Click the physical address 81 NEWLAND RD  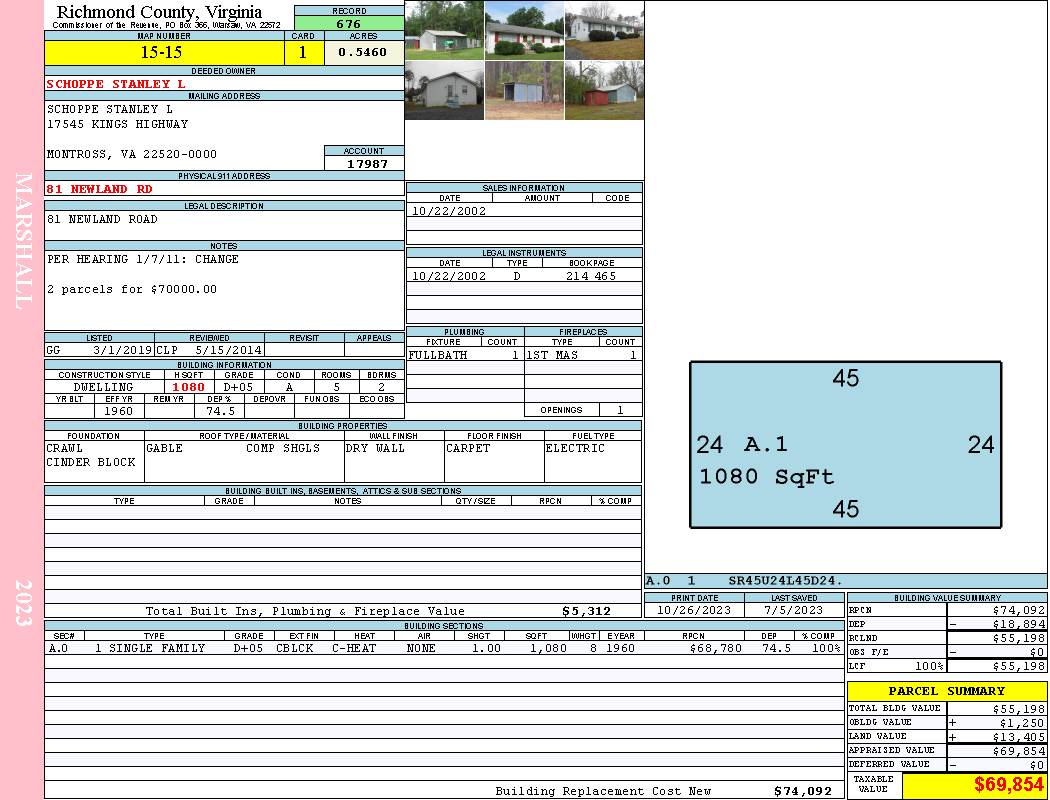[100, 189]
